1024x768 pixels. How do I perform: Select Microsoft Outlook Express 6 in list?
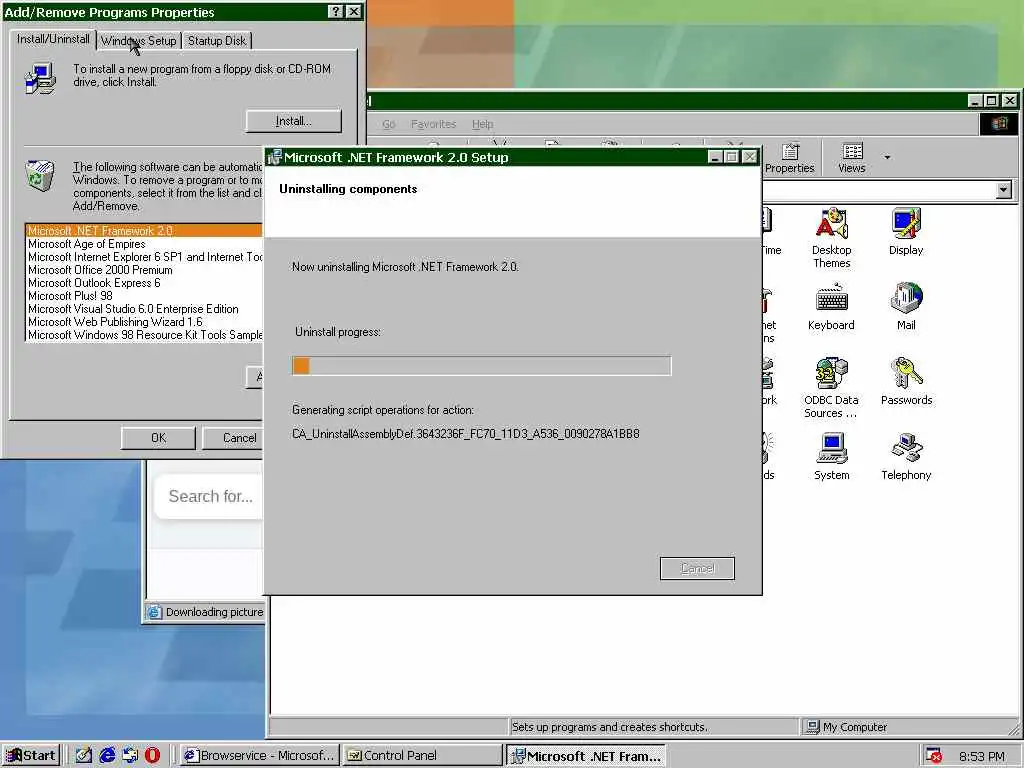pyautogui.click(x=144, y=283)
